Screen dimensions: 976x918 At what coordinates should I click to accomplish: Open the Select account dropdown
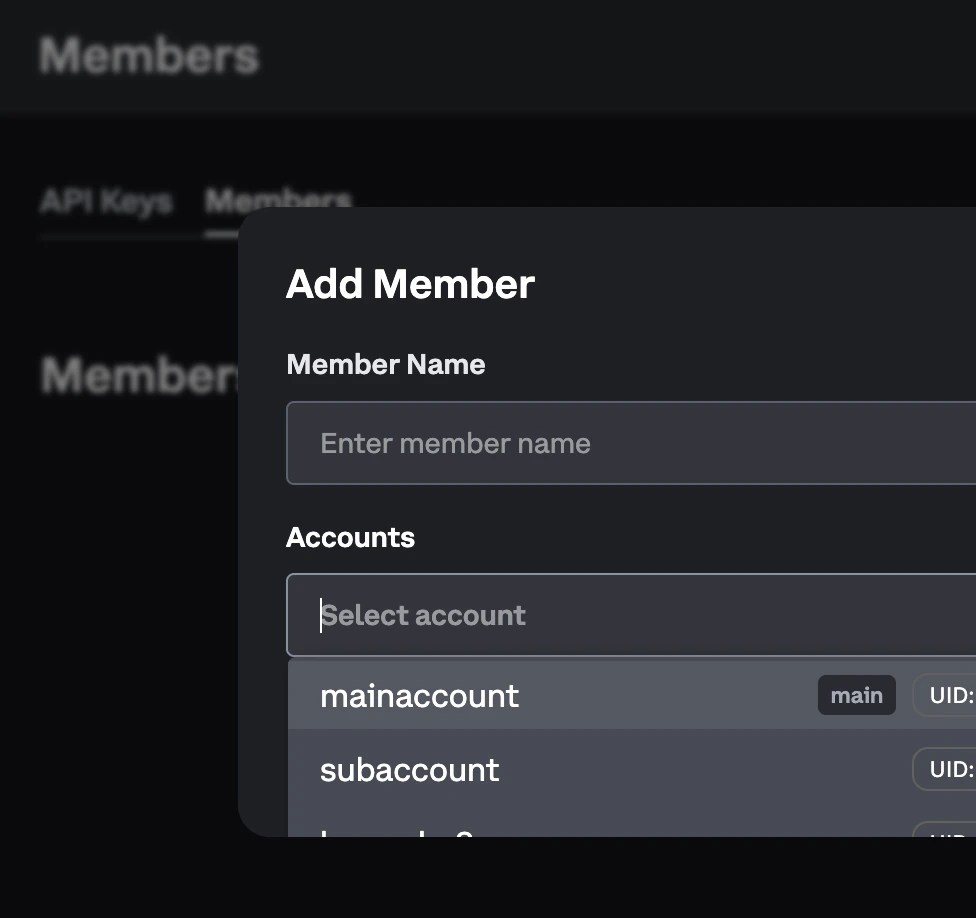tap(630, 615)
